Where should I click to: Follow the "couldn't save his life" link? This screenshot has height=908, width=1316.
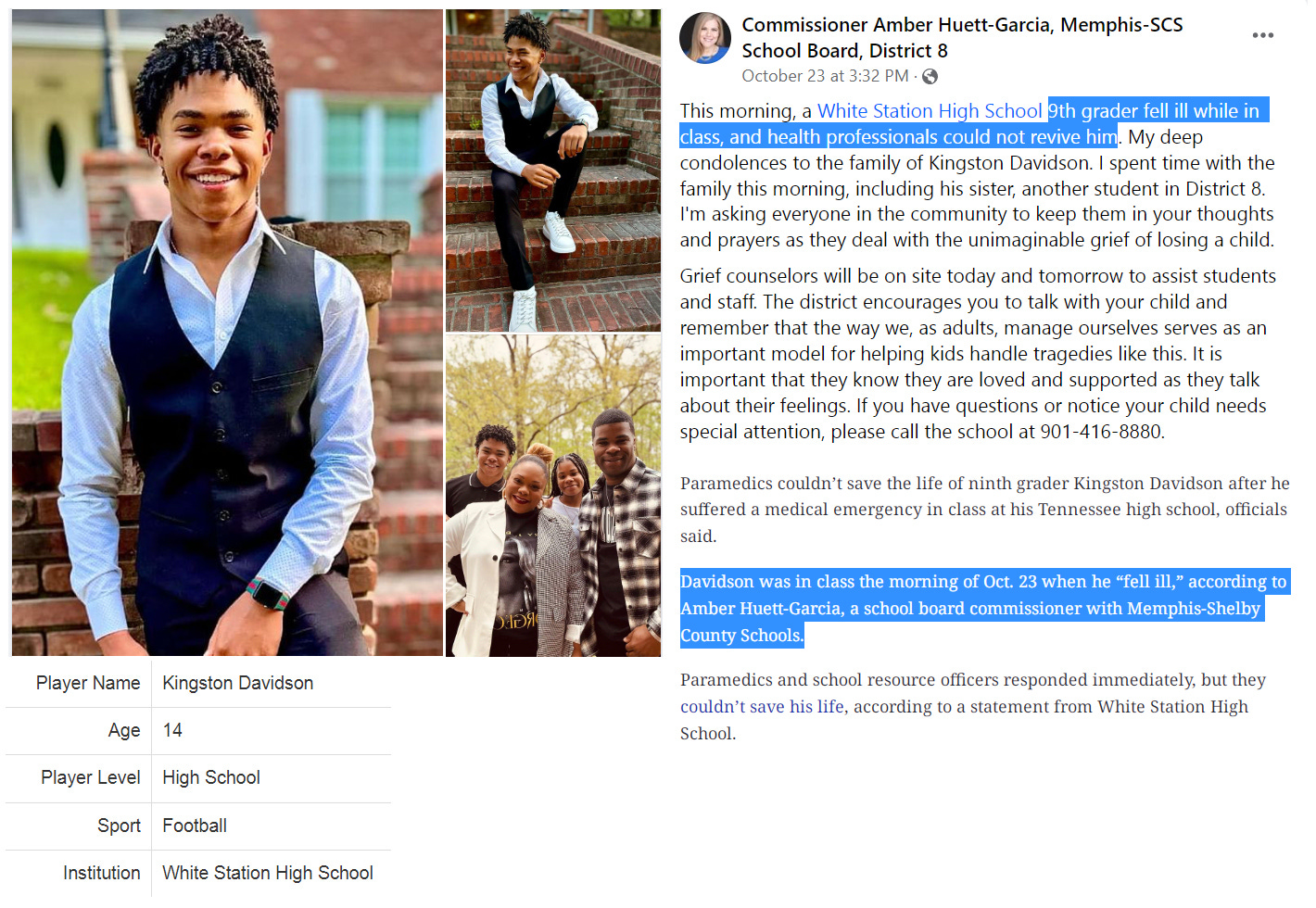(x=762, y=706)
